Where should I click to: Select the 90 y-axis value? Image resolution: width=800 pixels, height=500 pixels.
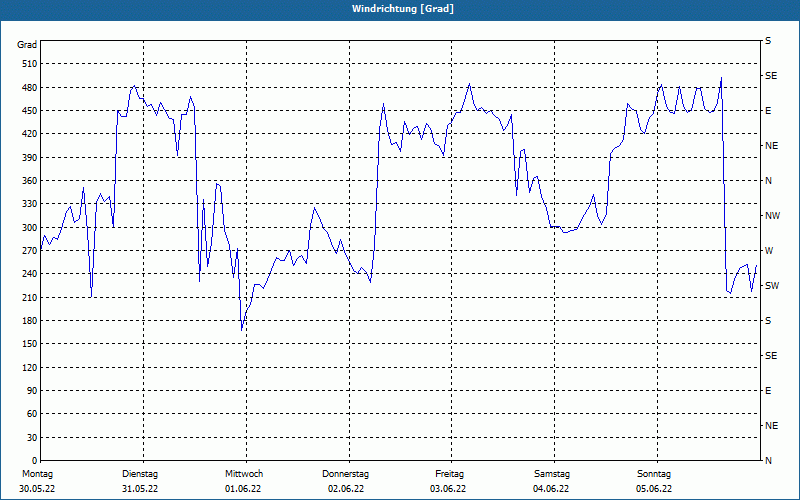[32, 391]
